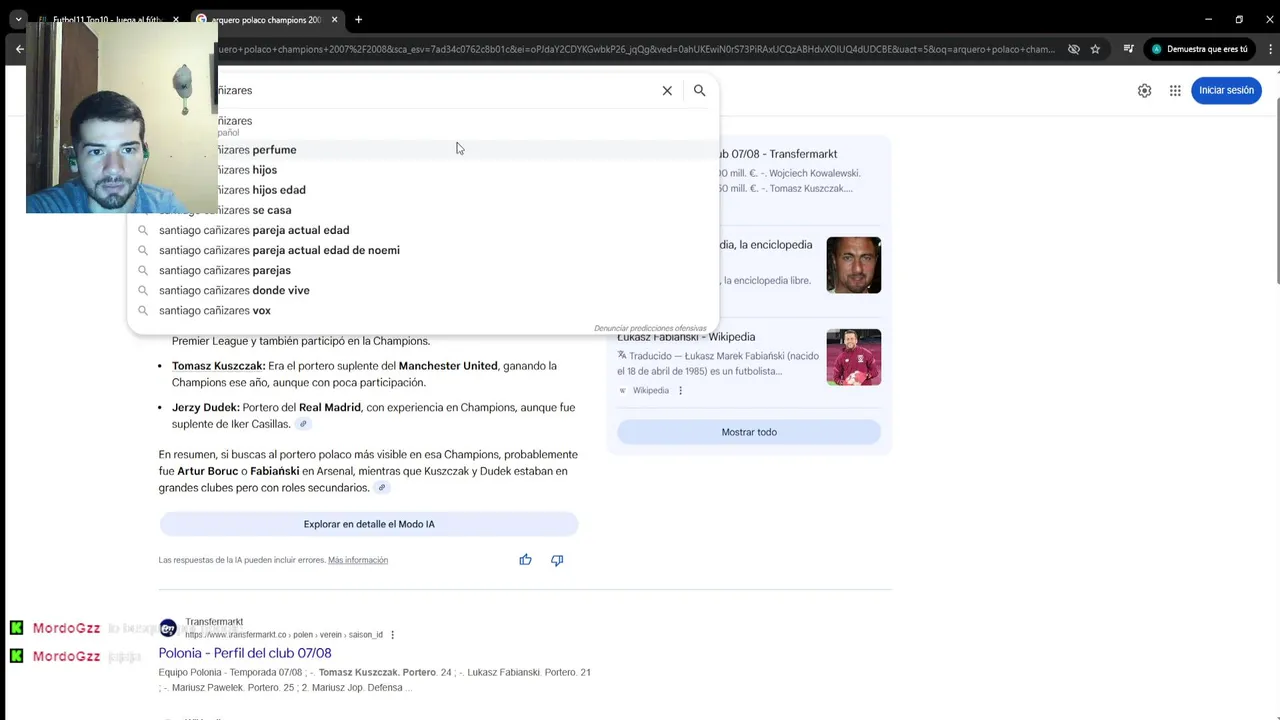Viewport: 1280px width, 720px height.
Task: Open Polonia - Perfil del club 07/08 result
Action: (245, 653)
